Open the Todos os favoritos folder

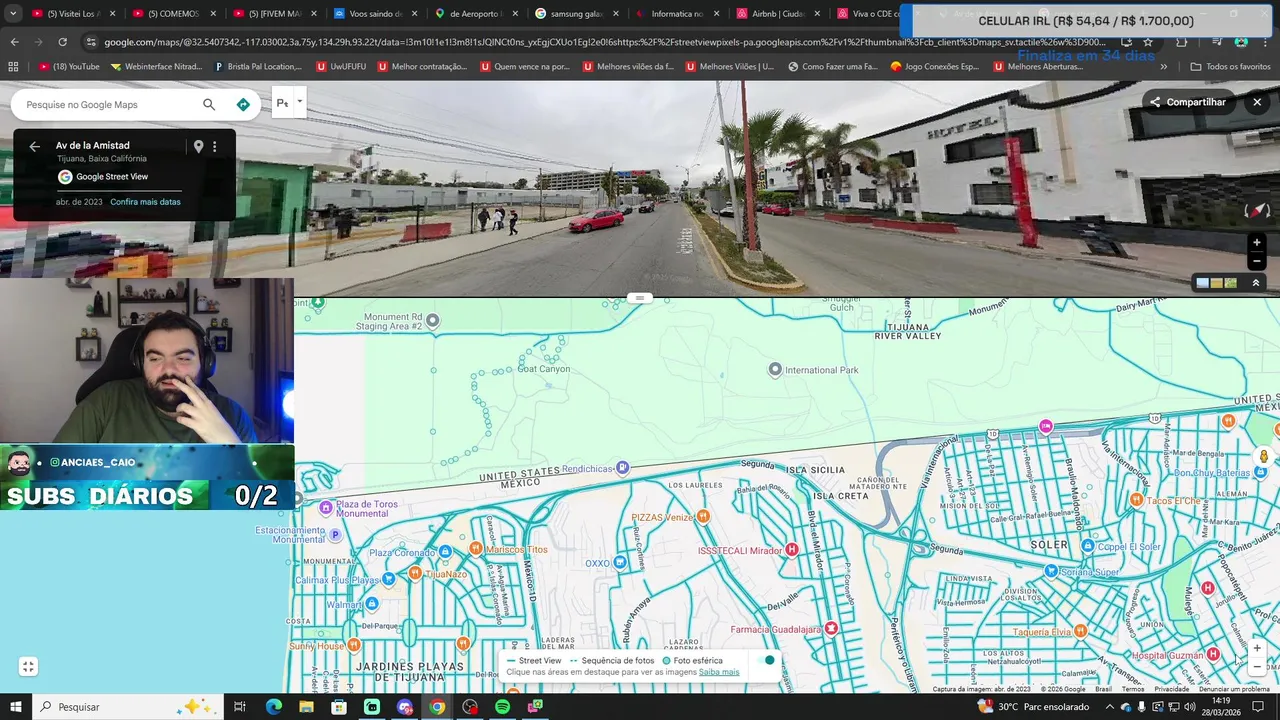click(x=1230, y=66)
